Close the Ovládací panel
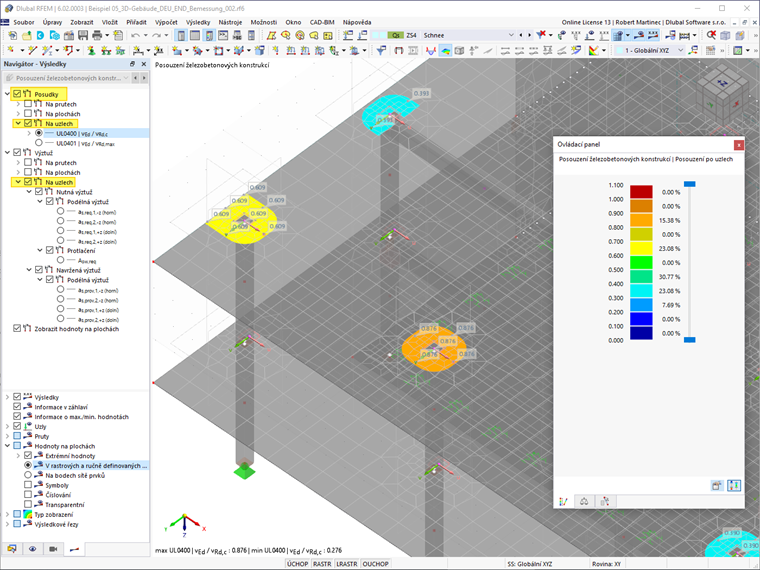The width and height of the screenshot is (760, 570). 738,144
